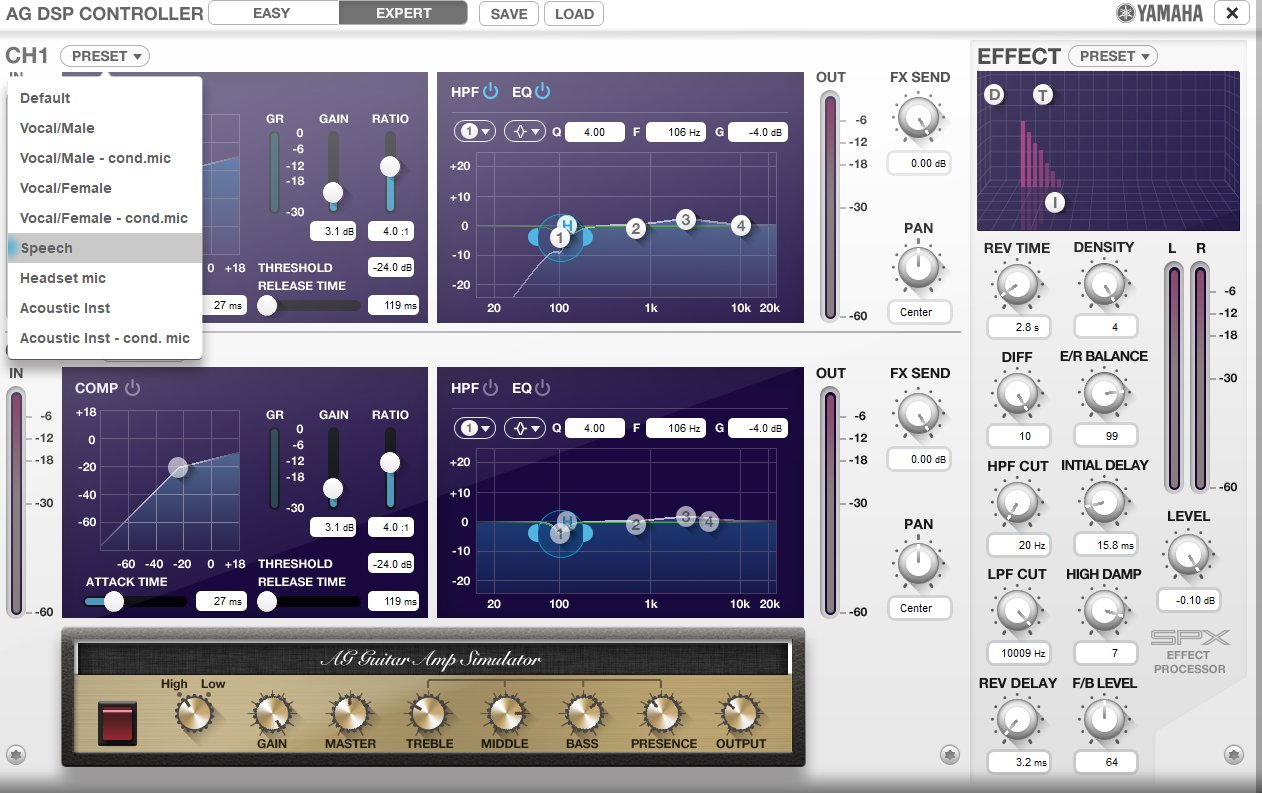Click CH1 EQ Q value field 4.00

coord(595,132)
